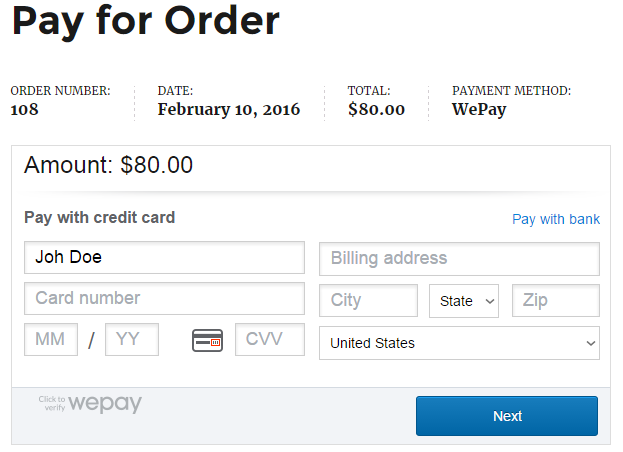This screenshot has width=623, height=452.
Task: Select the Zip code field
Action: point(555,300)
